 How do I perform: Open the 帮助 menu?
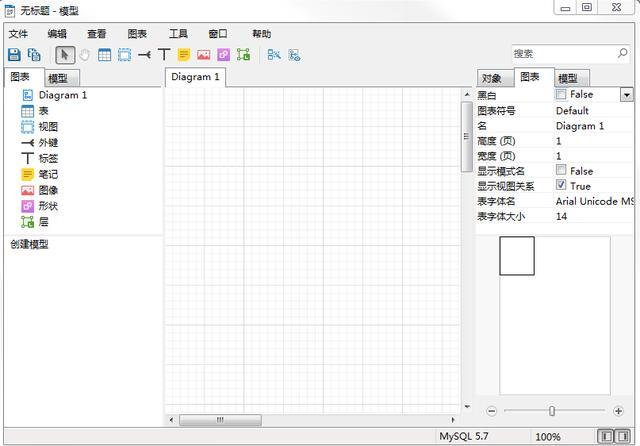point(262,34)
